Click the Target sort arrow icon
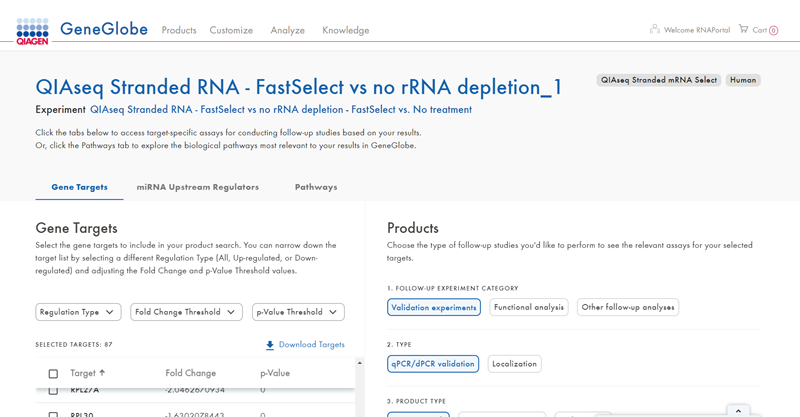This screenshot has height=417, width=800. 102,373
